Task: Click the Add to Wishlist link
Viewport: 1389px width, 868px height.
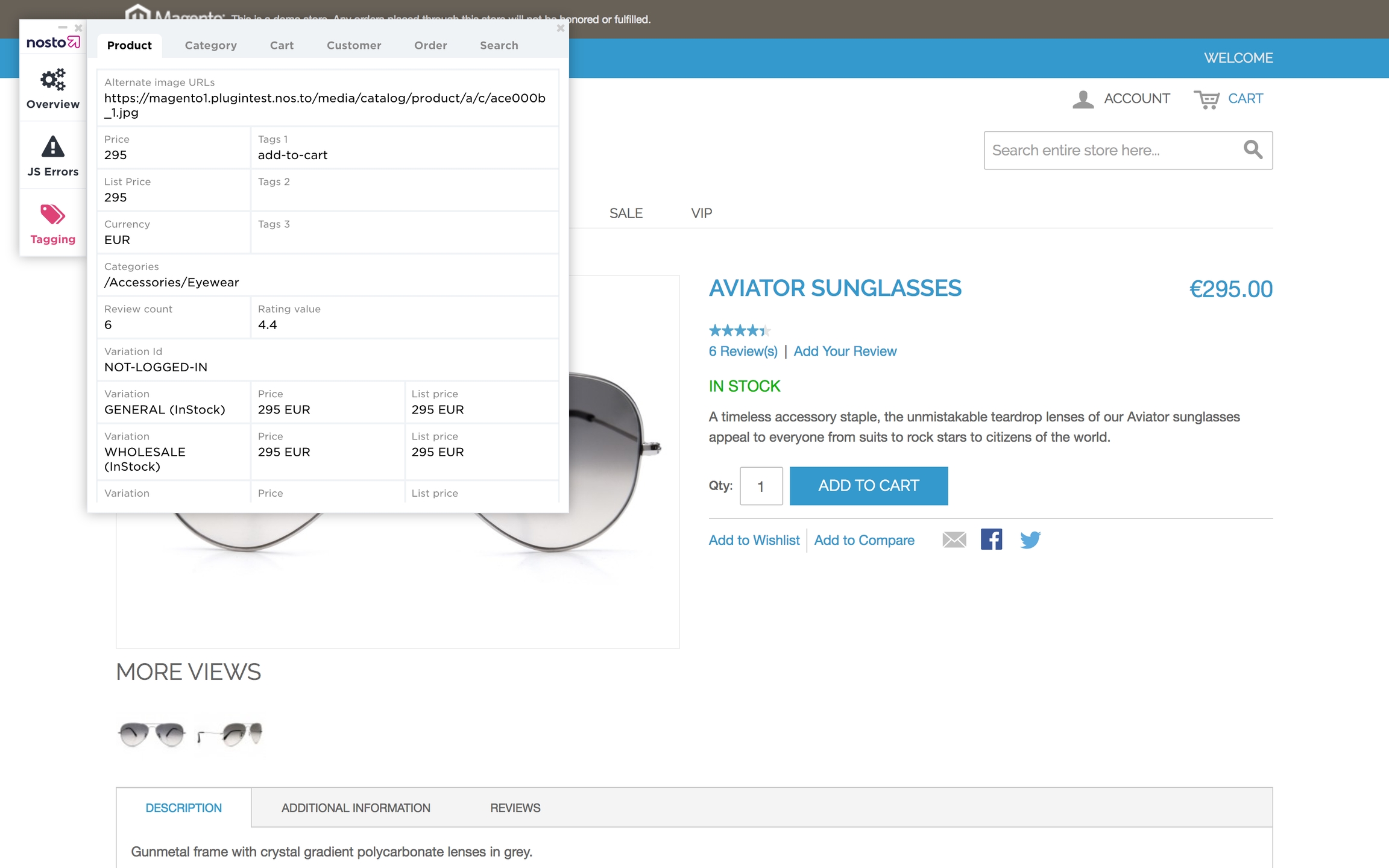Action: (754, 540)
